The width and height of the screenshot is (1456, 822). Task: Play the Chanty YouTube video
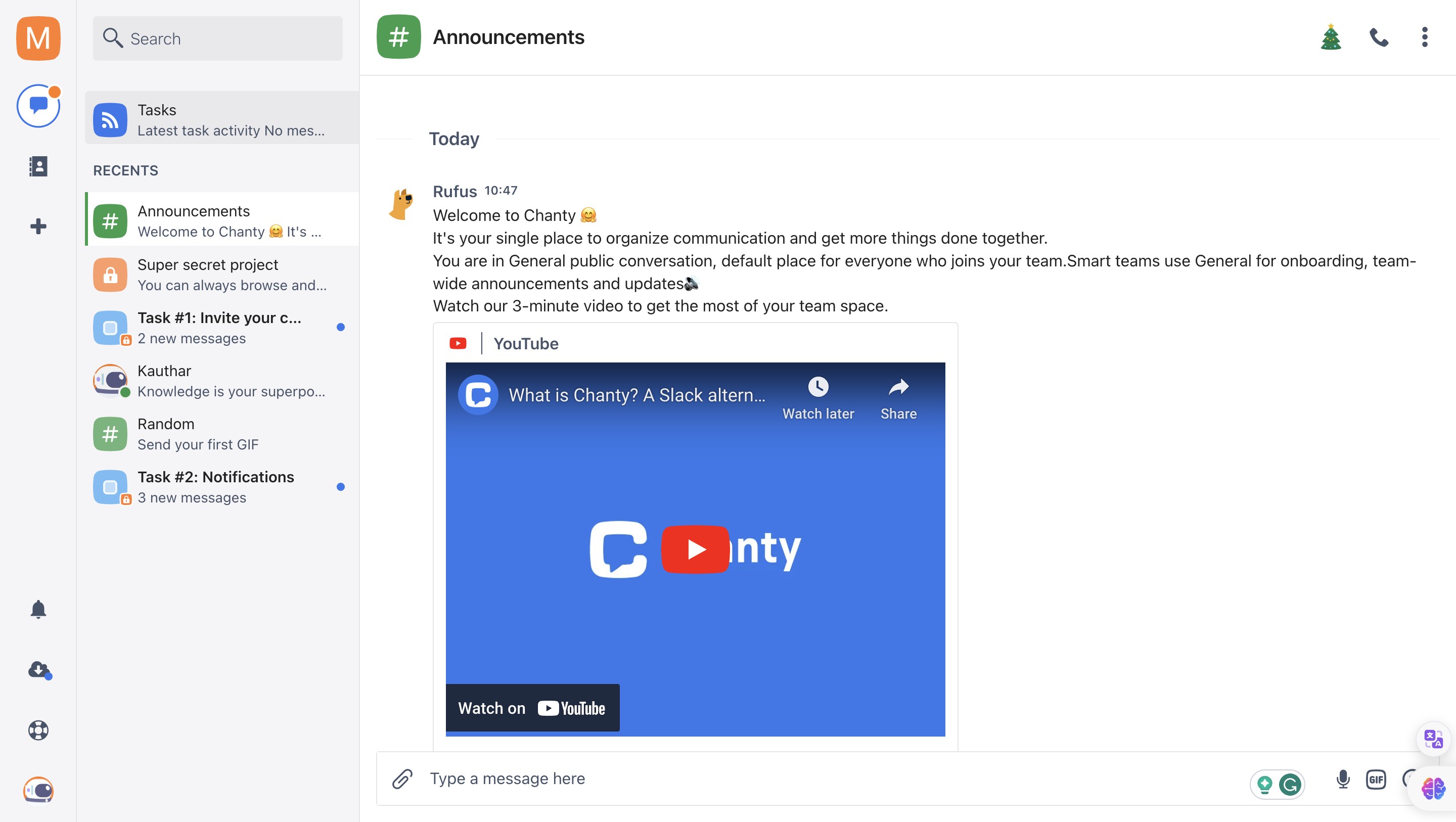695,549
